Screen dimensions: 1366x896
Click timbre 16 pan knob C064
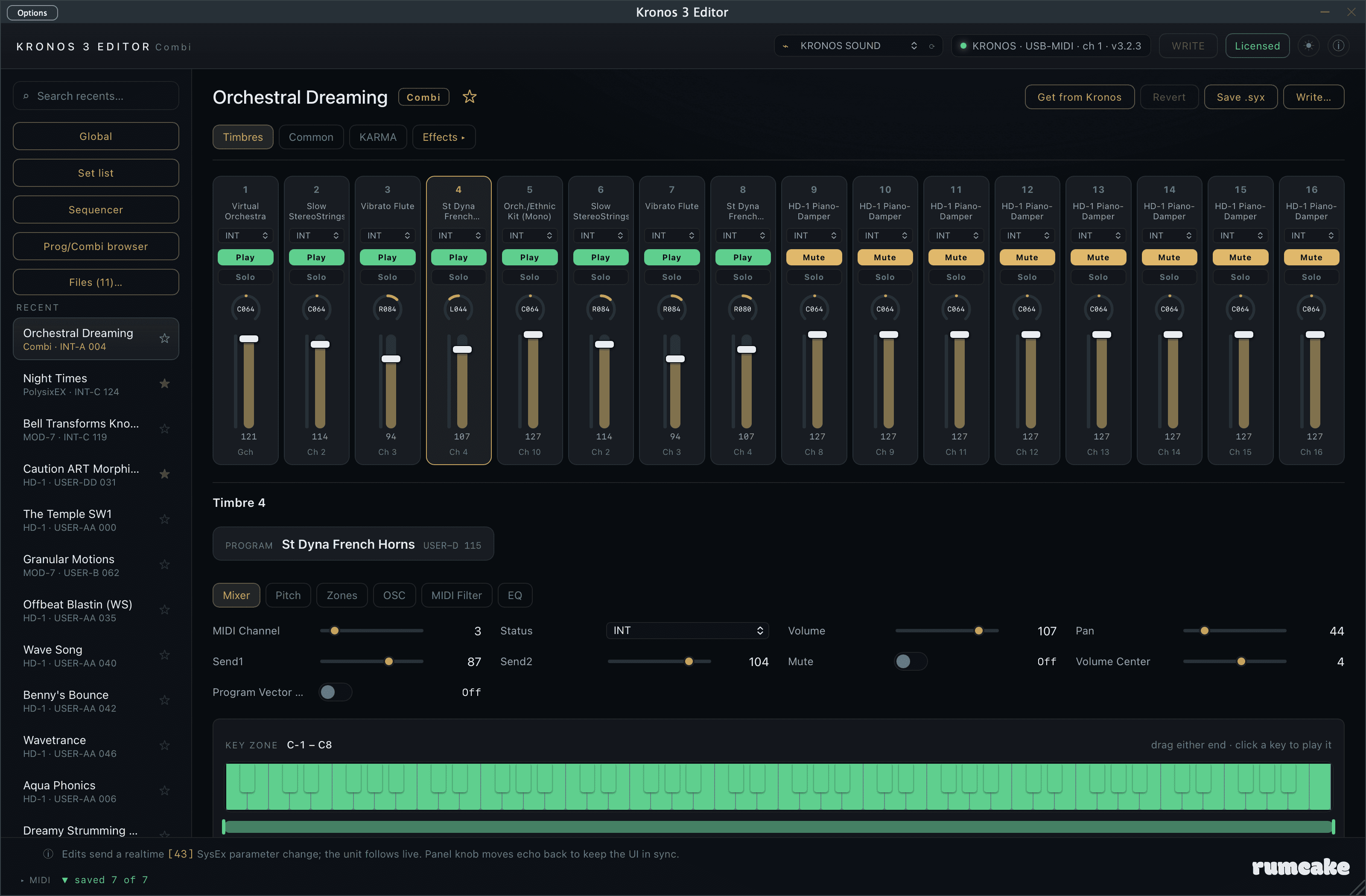pyautogui.click(x=1311, y=308)
